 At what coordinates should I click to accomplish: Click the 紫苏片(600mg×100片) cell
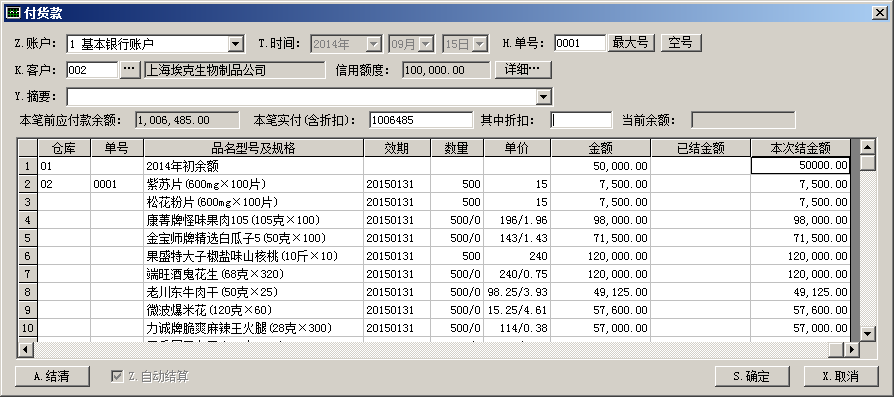tap(254, 184)
